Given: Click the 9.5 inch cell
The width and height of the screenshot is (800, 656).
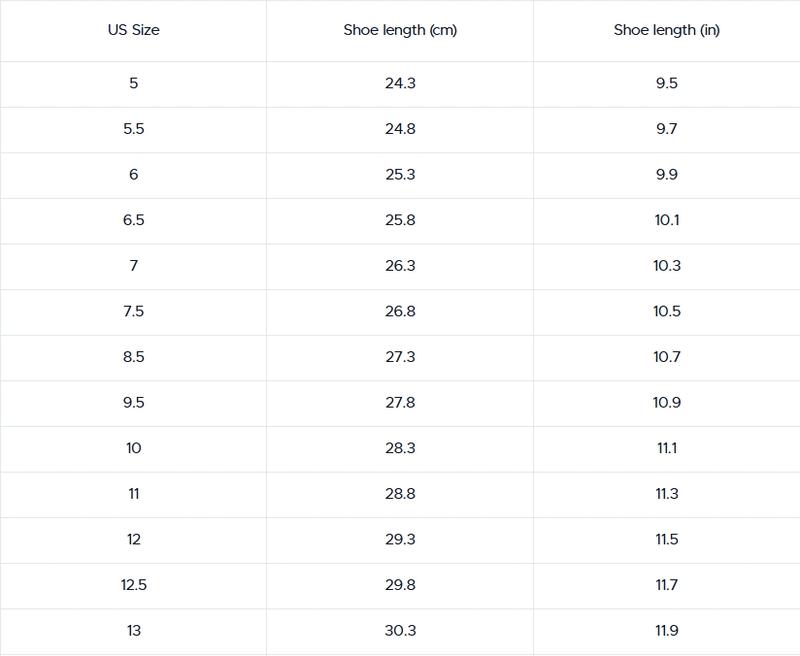Looking at the screenshot, I should [x=666, y=83].
